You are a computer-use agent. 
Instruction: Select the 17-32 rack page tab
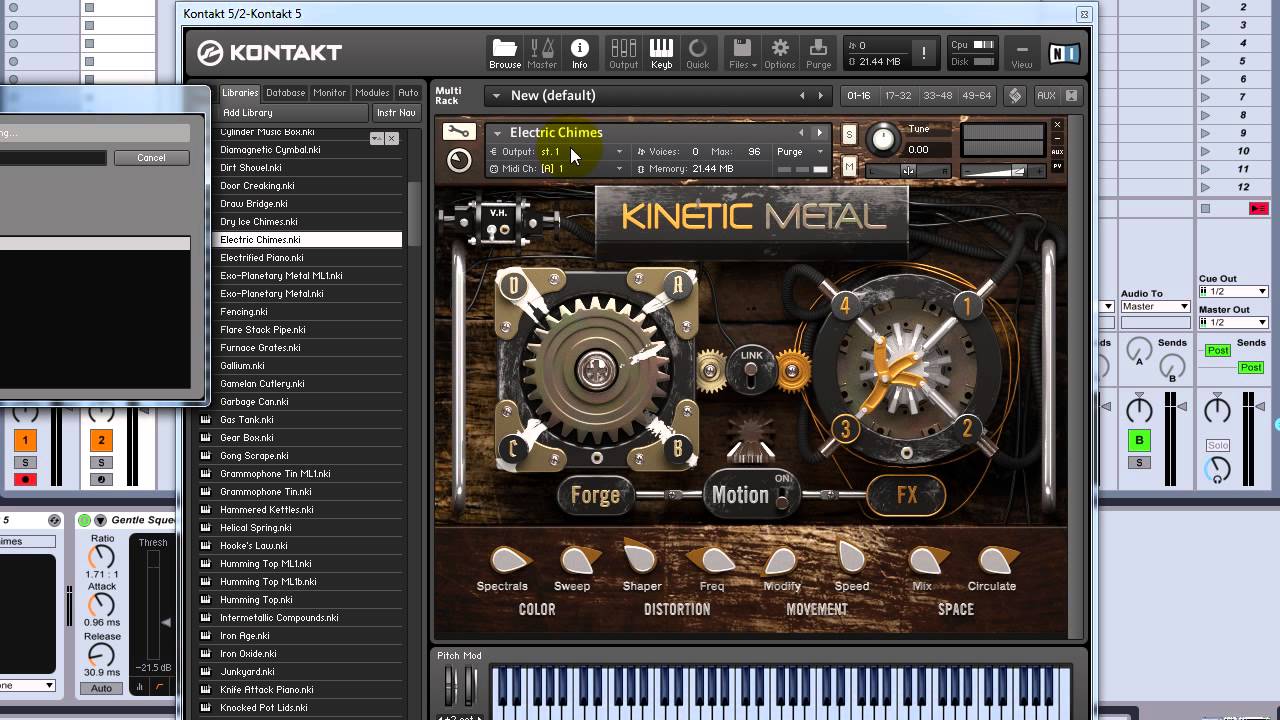[x=899, y=96]
